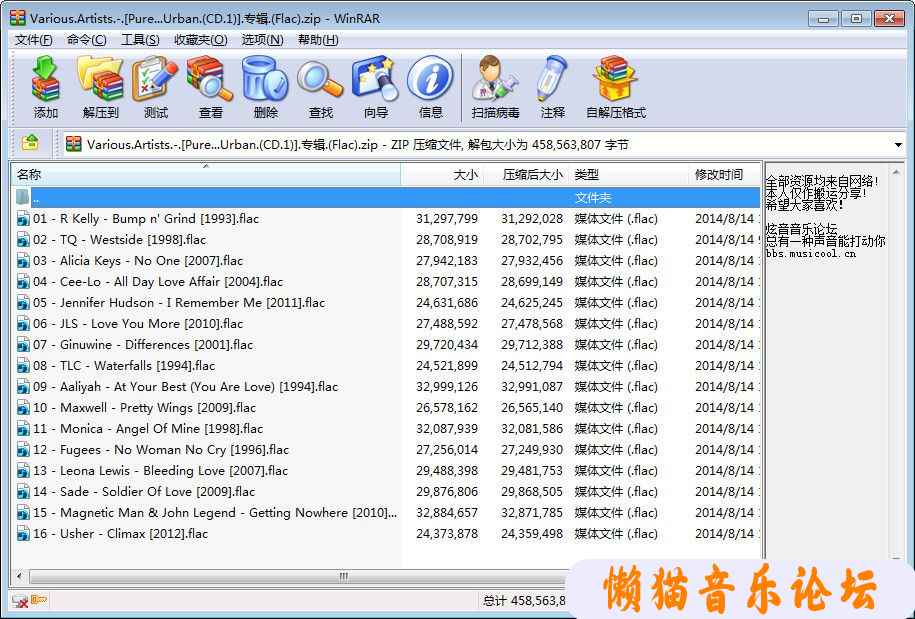Click the SFX (自解压格式) icon
Image resolution: width=915 pixels, height=619 pixels.
click(x=616, y=79)
